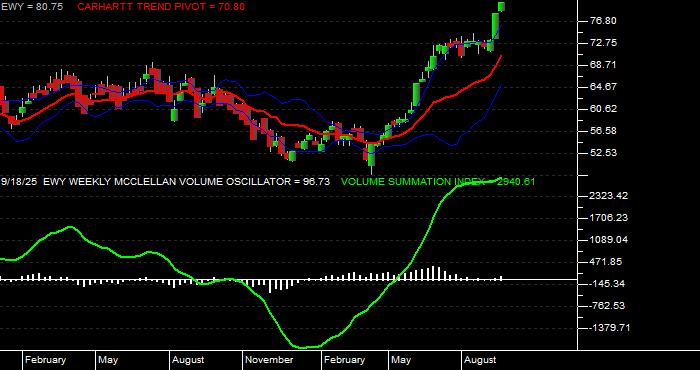The image size is (700, 370).
Task: Click the EWY WEEKLY MCCLELLAN VOLUME OSCILLATOR = 96.73 text
Action: pyautogui.click(x=187, y=182)
